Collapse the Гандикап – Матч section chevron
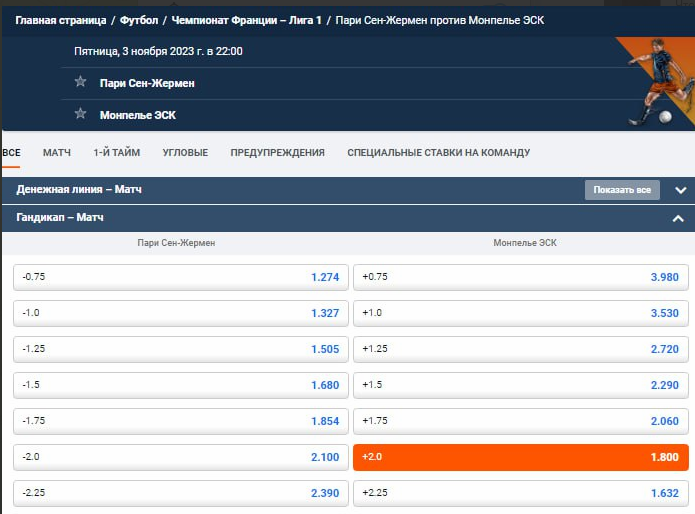 [678, 218]
